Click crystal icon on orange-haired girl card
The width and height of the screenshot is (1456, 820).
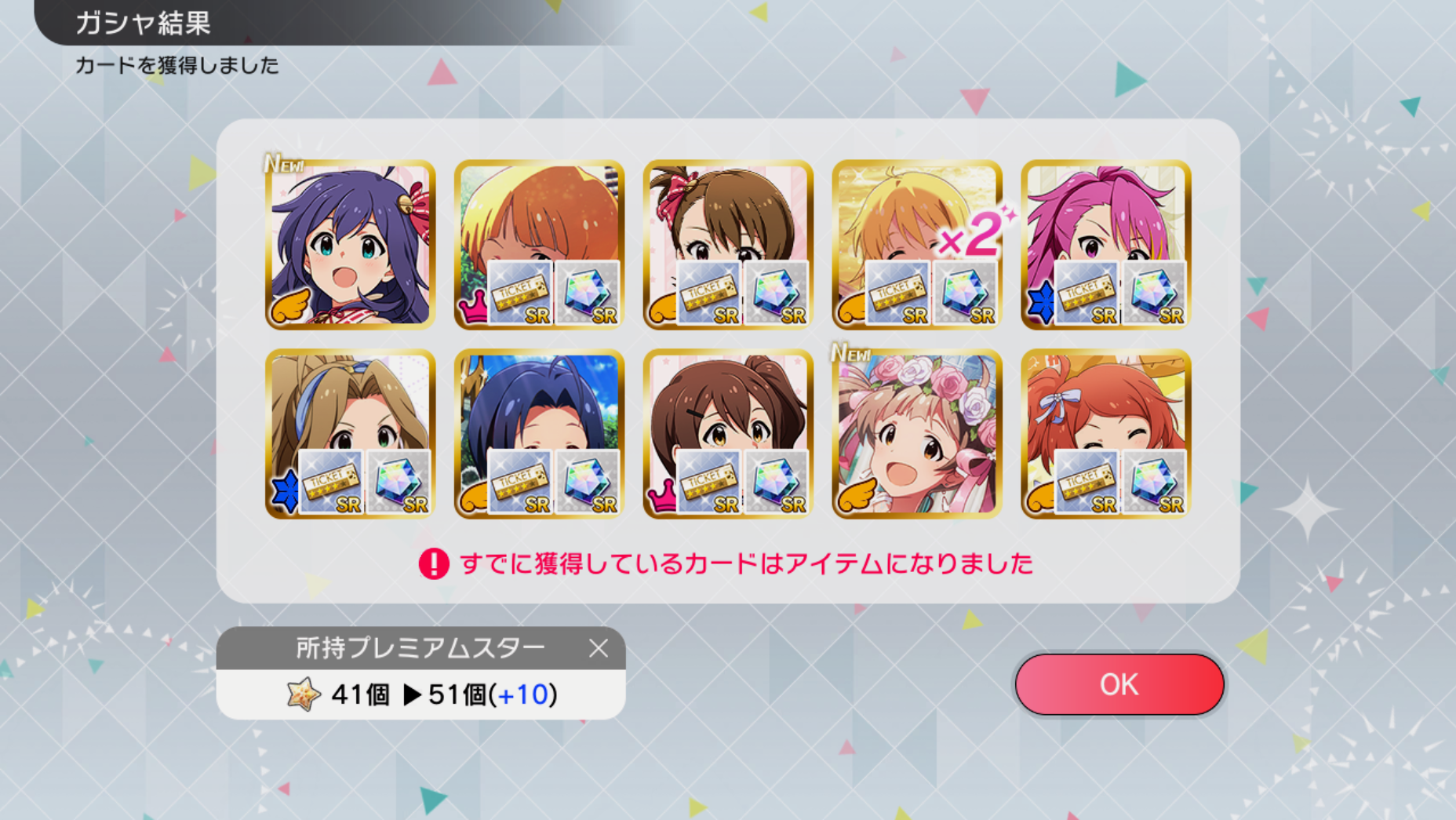point(588,293)
